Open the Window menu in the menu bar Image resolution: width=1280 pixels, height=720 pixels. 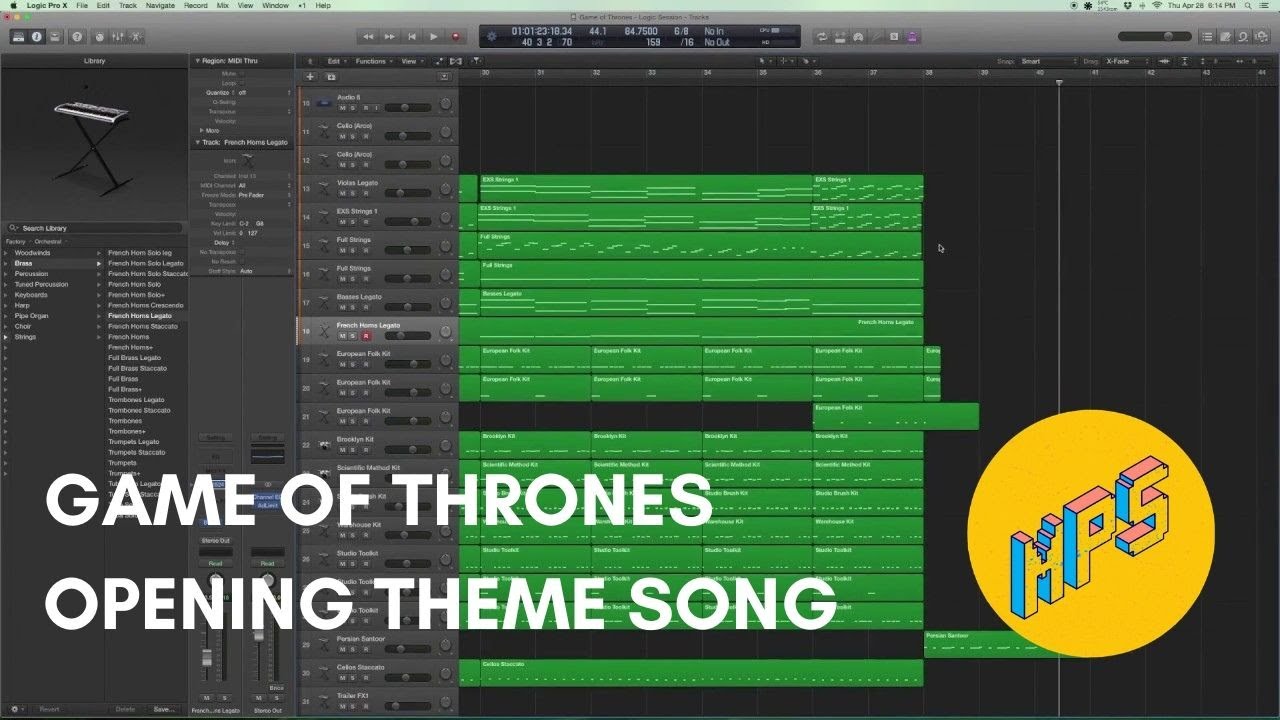(276, 5)
